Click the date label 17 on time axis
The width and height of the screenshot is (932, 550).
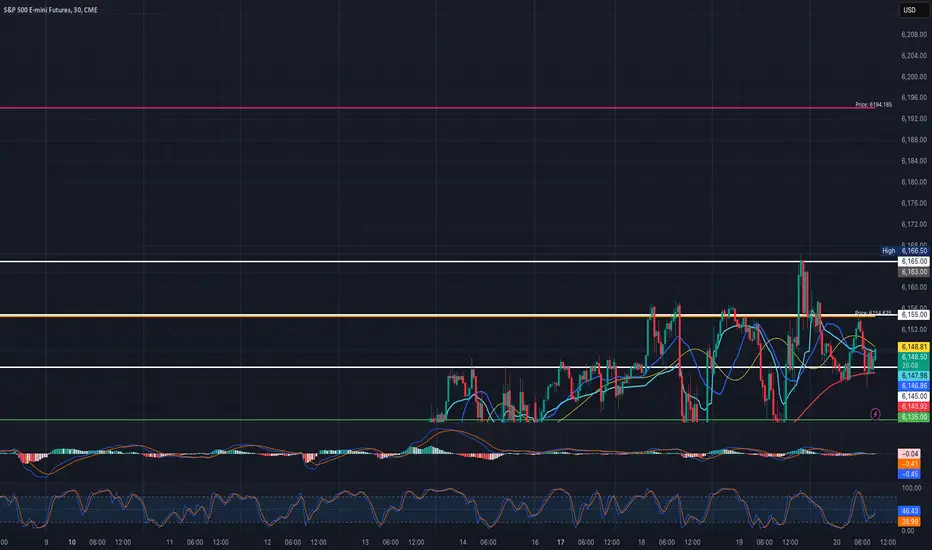561,542
